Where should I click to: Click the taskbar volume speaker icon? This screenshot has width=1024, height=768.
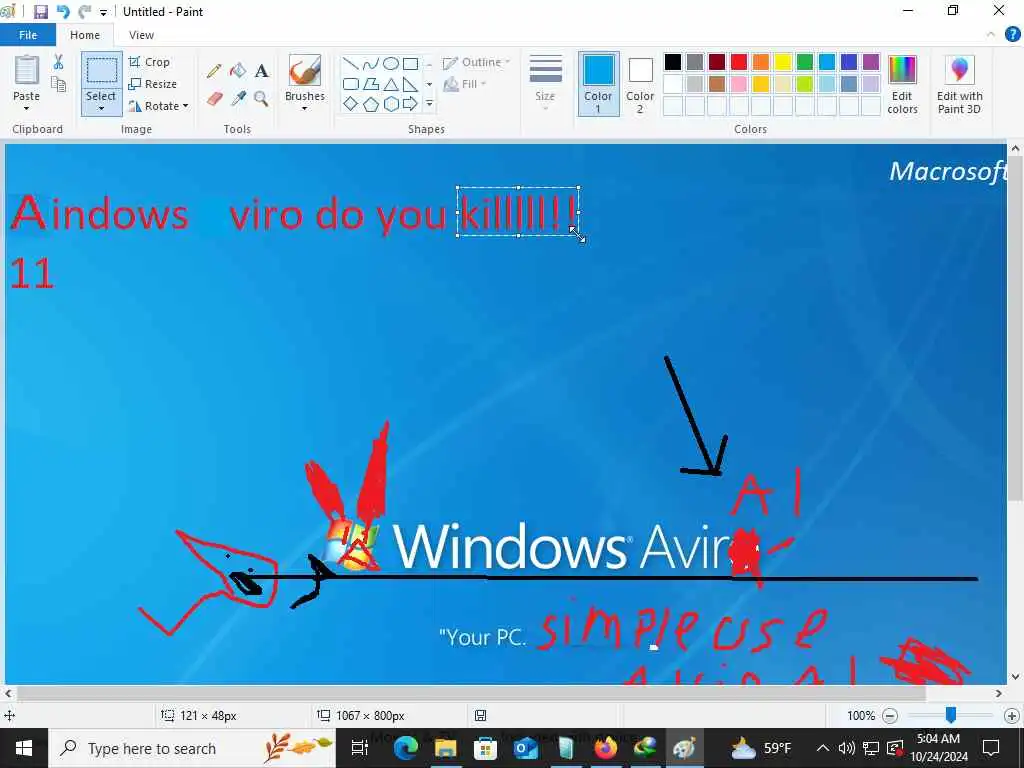tap(846, 748)
